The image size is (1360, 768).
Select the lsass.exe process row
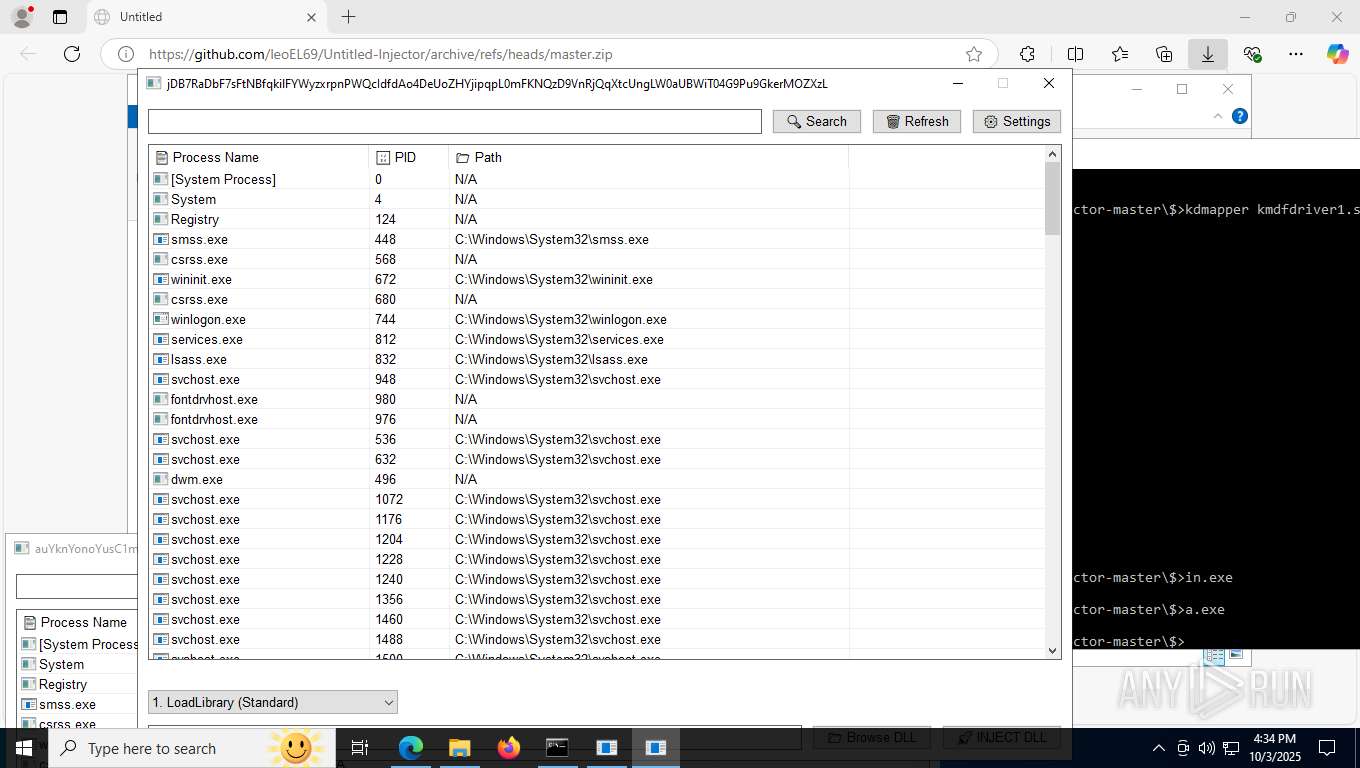click(x=596, y=359)
